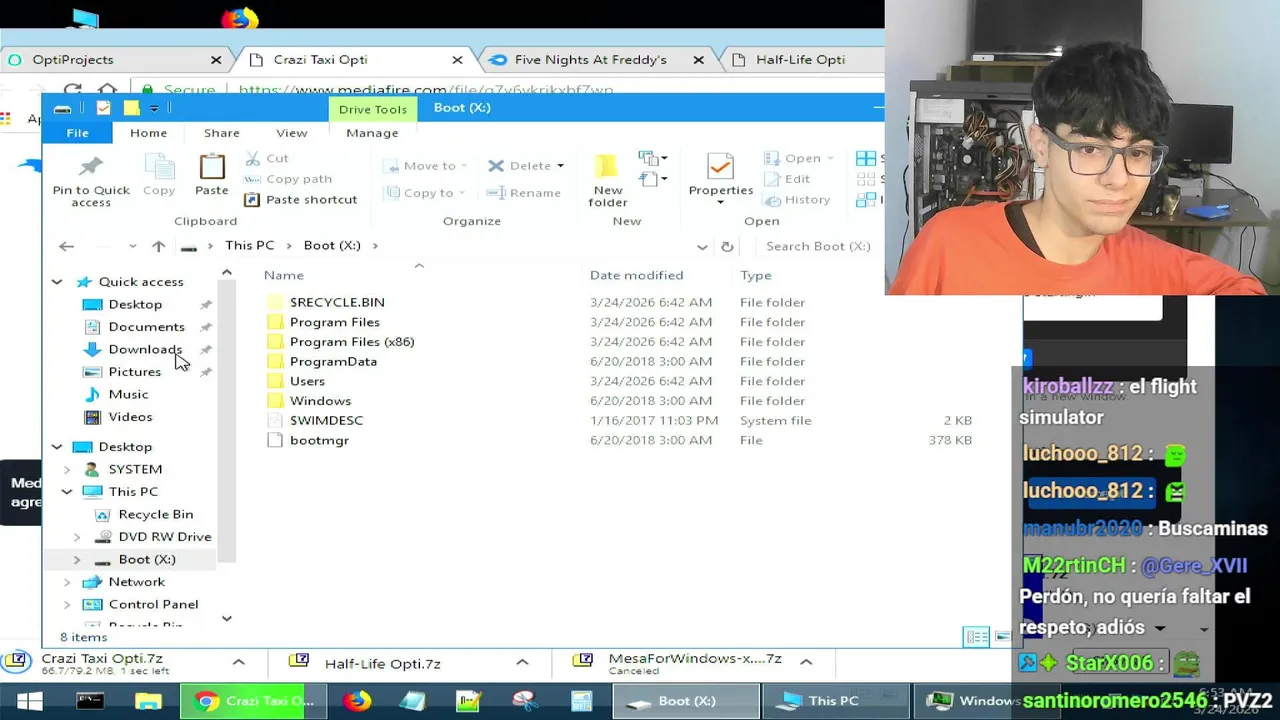Open Crazi Taxi Opti.7z download options arrow

click(x=238, y=663)
